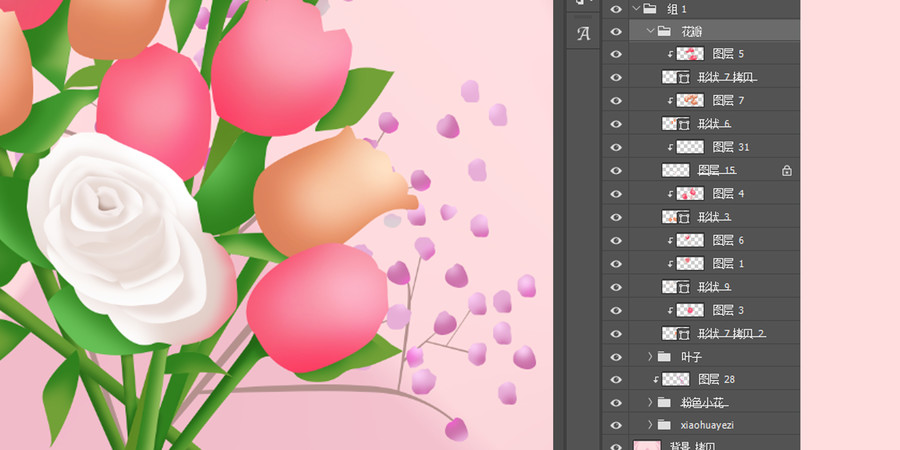Viewport: 900px width, 450px height.
Task: Select the group name 花瓣
Action: click(x=692, y=31)
